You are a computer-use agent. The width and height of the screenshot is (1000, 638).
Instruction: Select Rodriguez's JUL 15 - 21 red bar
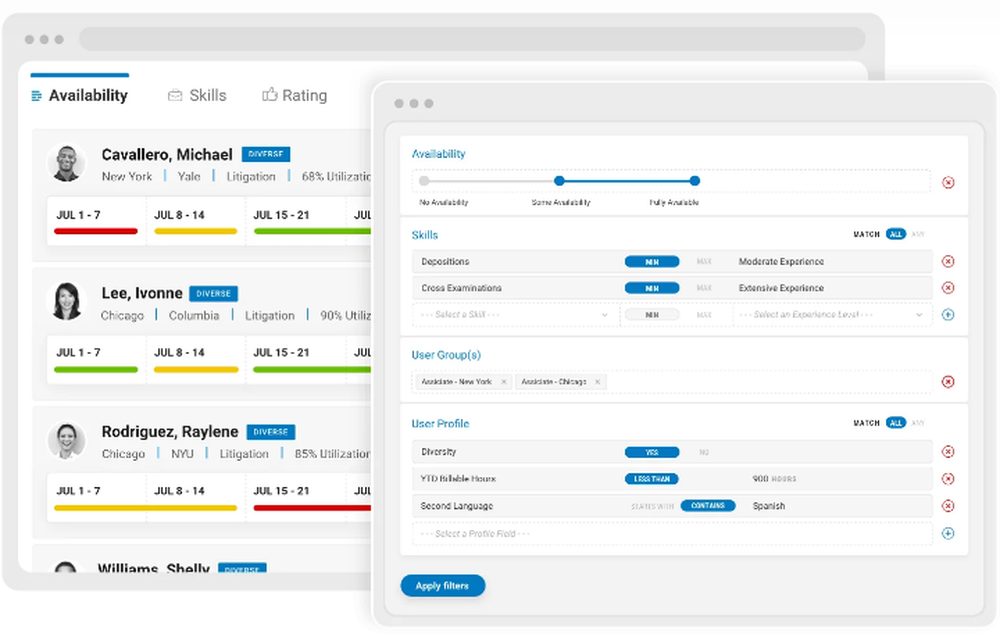point(312,508)
